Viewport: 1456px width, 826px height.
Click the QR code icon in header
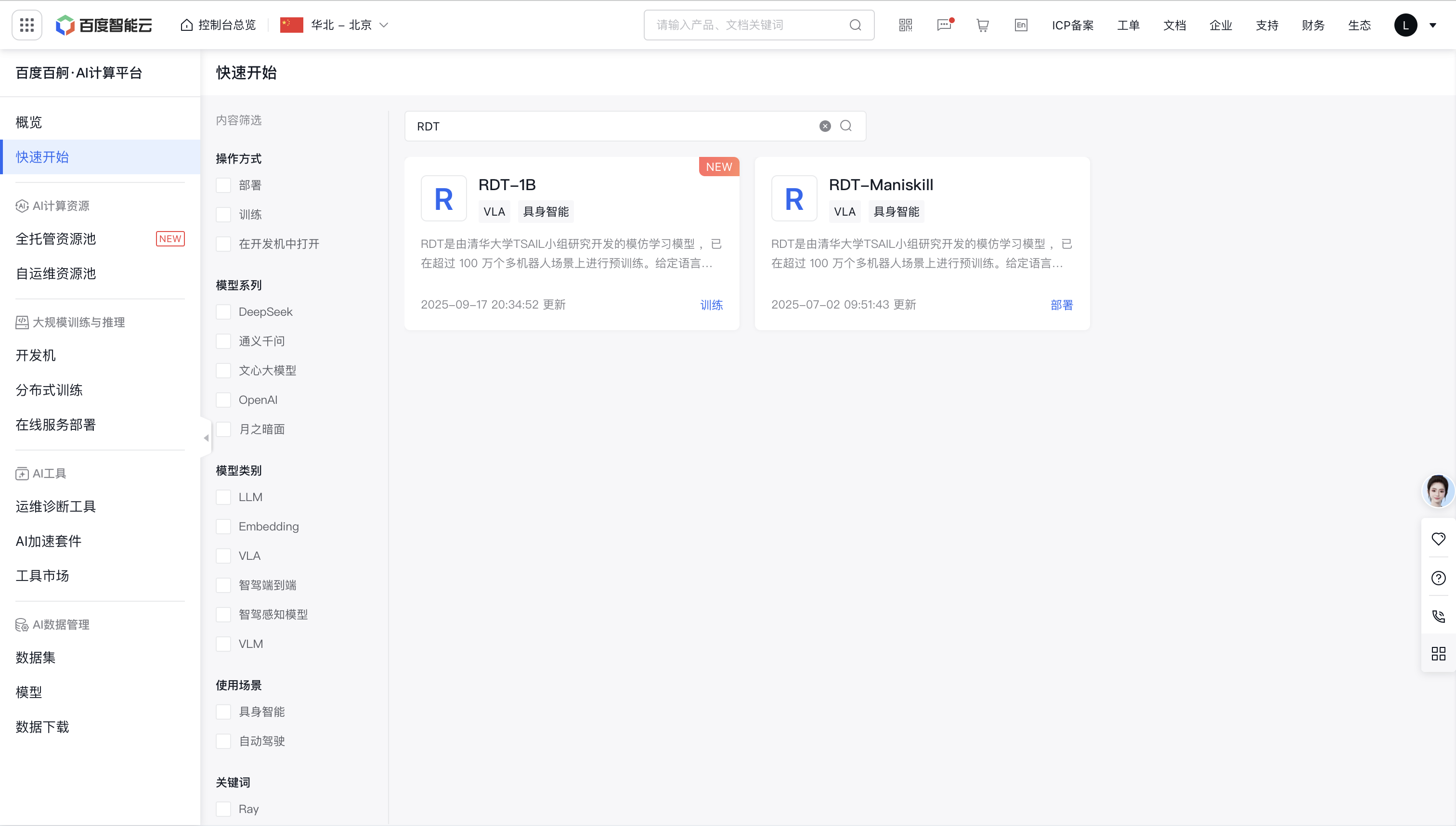click(906, 25)
